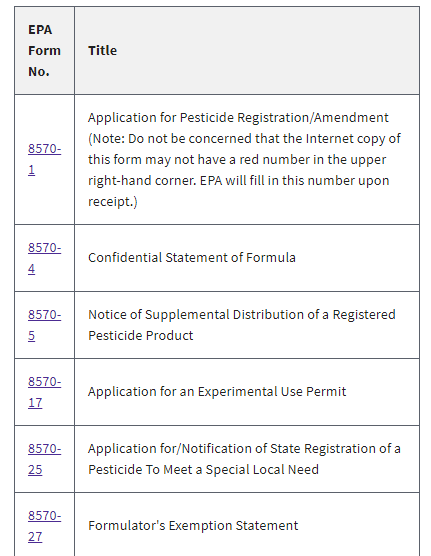Click the '(Note: Do not be concerned' text line
This screenshot has height=556, width=431.
(244, 138)
